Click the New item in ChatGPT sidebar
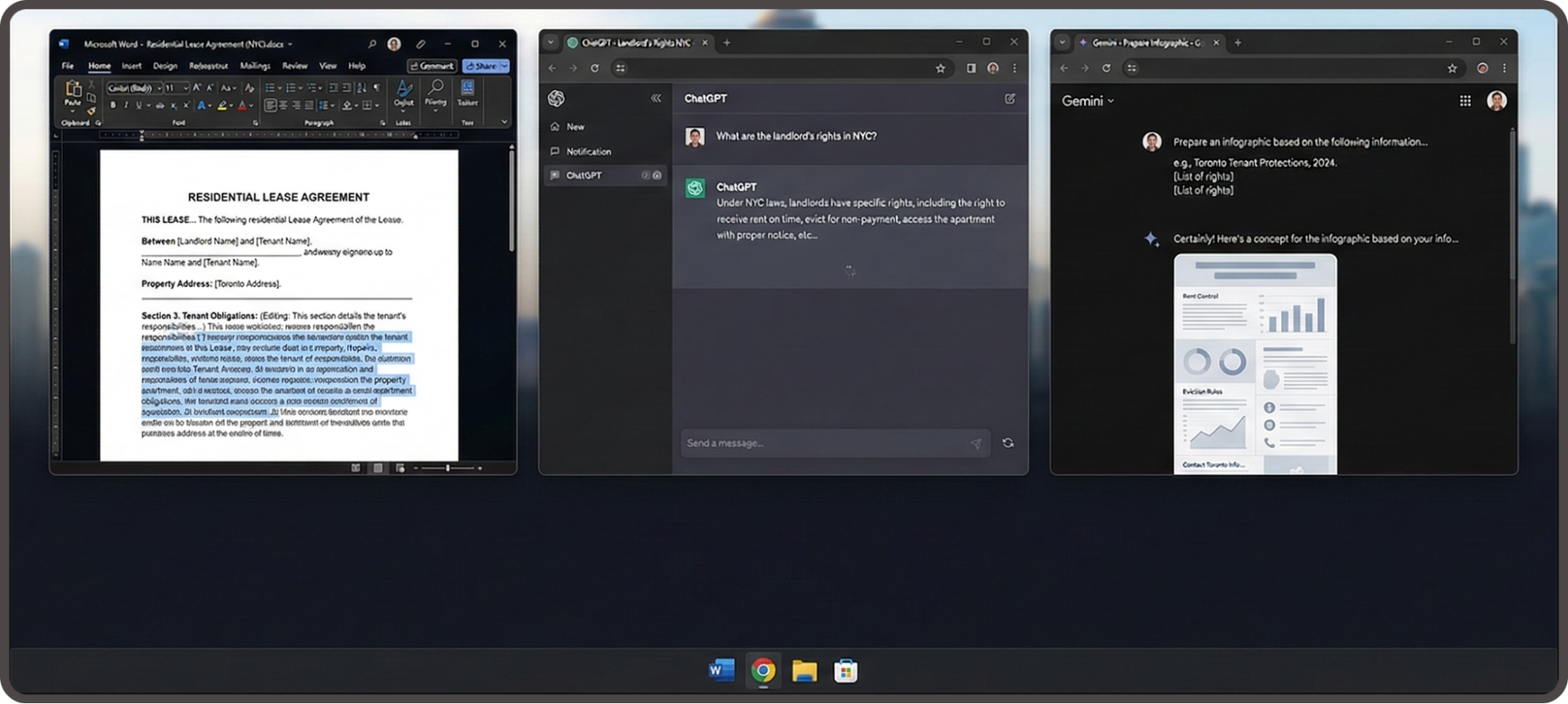Screen dimensions: 1568x704 [576, 126]
